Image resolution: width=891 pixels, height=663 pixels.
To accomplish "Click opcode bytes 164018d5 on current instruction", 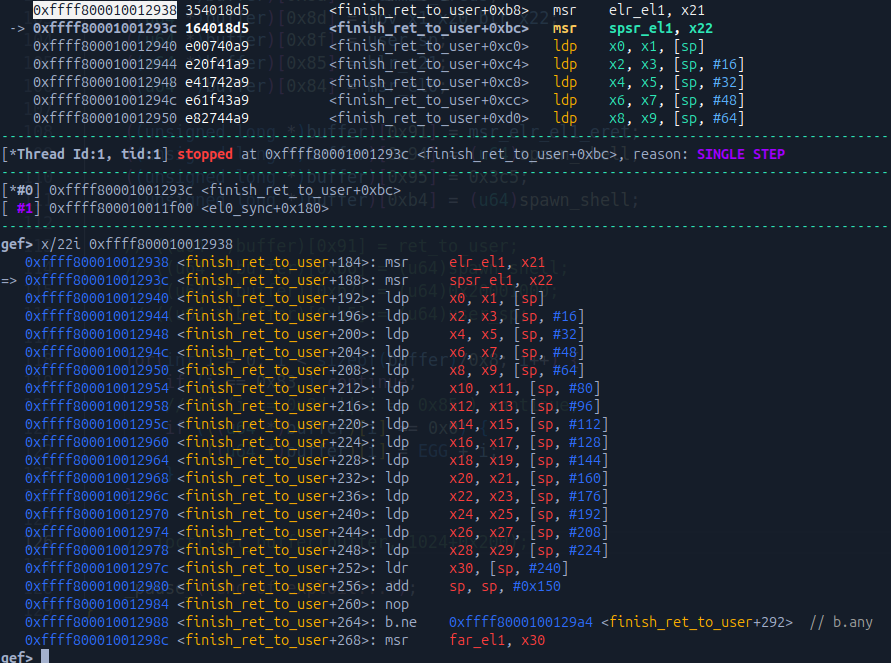I will [x=217, y=28].
